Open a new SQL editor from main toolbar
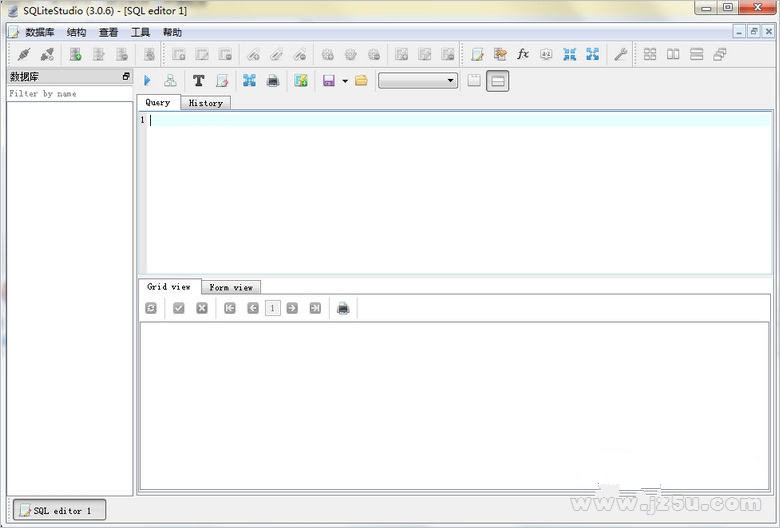Viewport: 780px width, 528px height. point(477,54)
